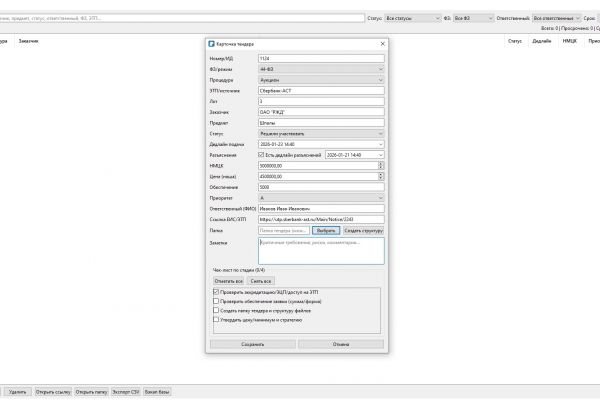Decrease the НМЦК value with down arrow
Viewport: 600px width, 400px height.
coord(381,168)
